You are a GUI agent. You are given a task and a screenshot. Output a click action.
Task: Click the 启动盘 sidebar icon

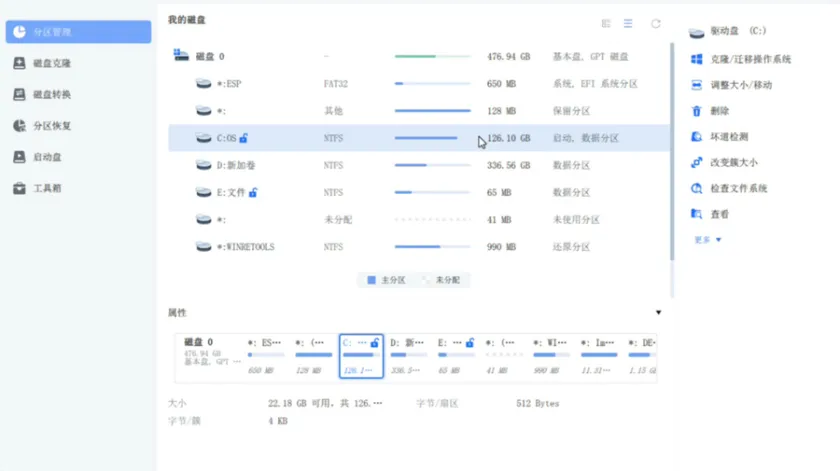pos(19,156)
